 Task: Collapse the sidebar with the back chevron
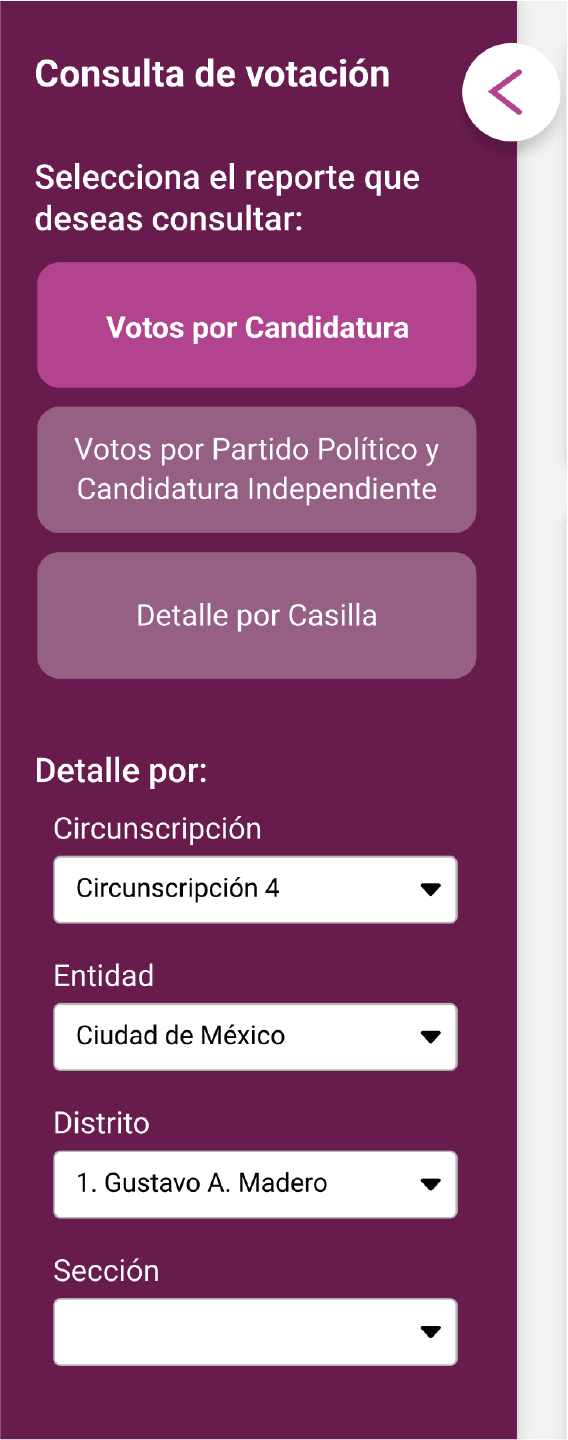pos(510,92)
